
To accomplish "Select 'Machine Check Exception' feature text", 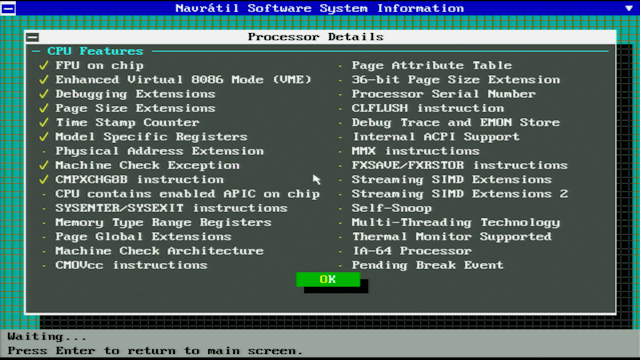I will click(147, 165).
